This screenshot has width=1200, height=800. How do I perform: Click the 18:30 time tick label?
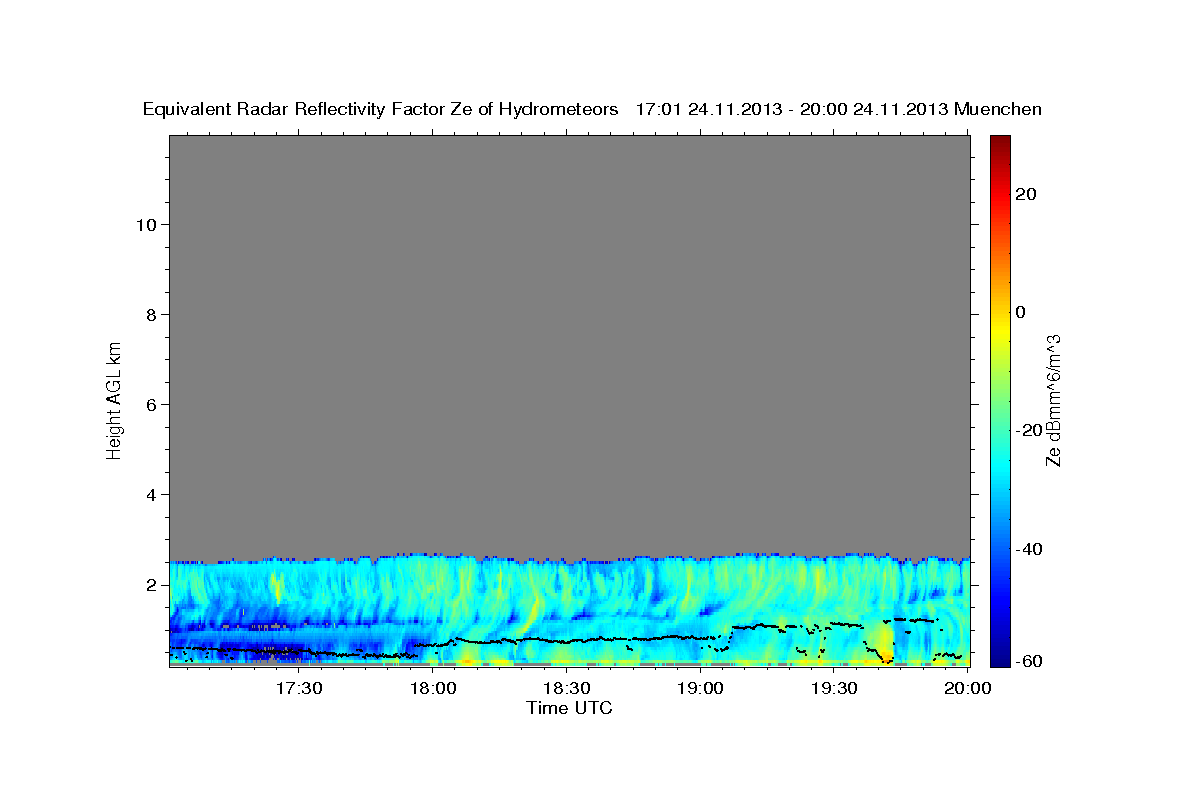click(567, 689)
